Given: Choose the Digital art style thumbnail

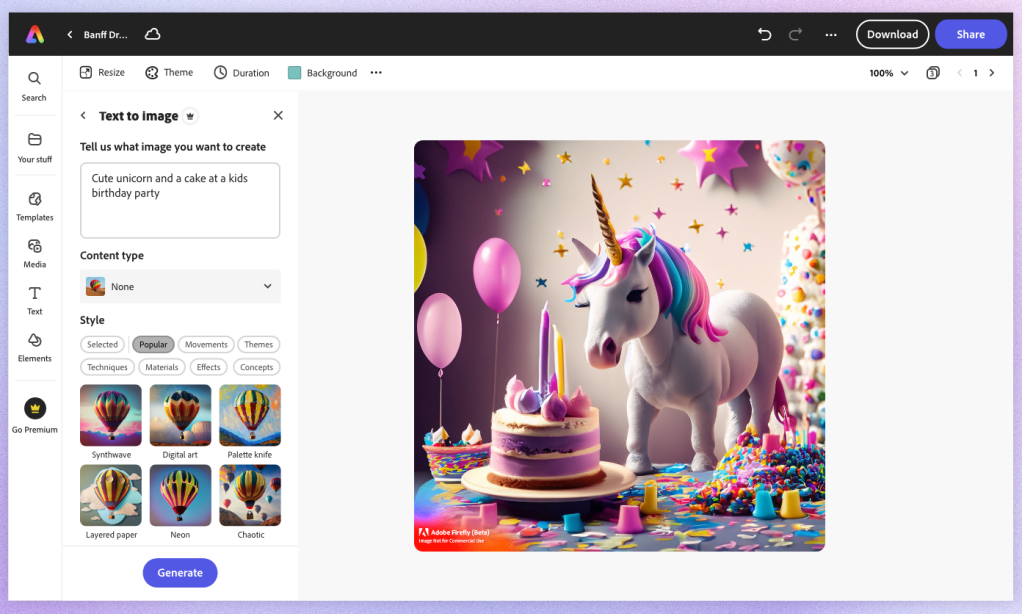Looking at the screenshot, I should pos(181,415).
